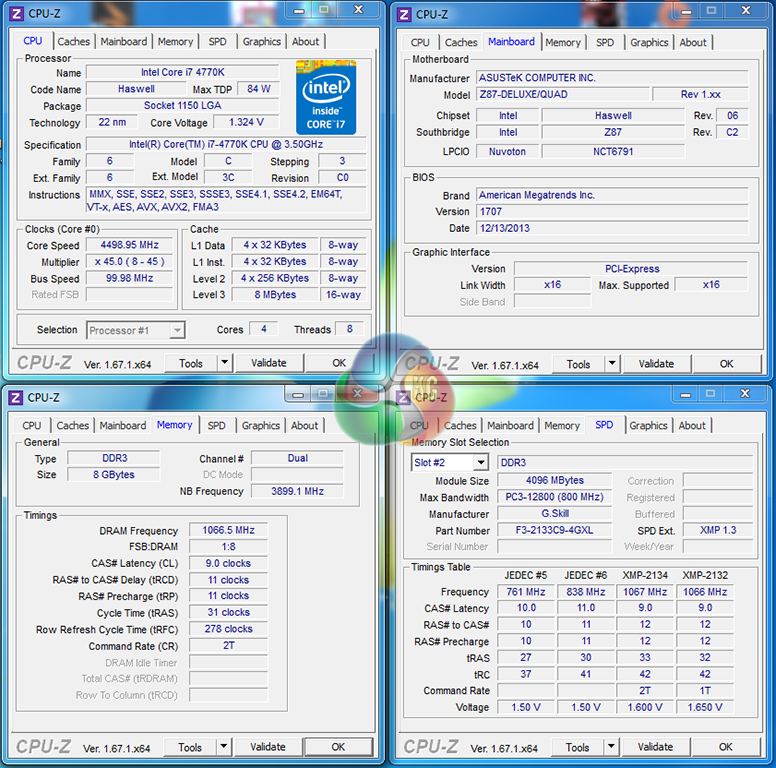Viewport: 776px width, 768px height.
Task: Click OK in the SPD window
Action: [x=726, y=747]
